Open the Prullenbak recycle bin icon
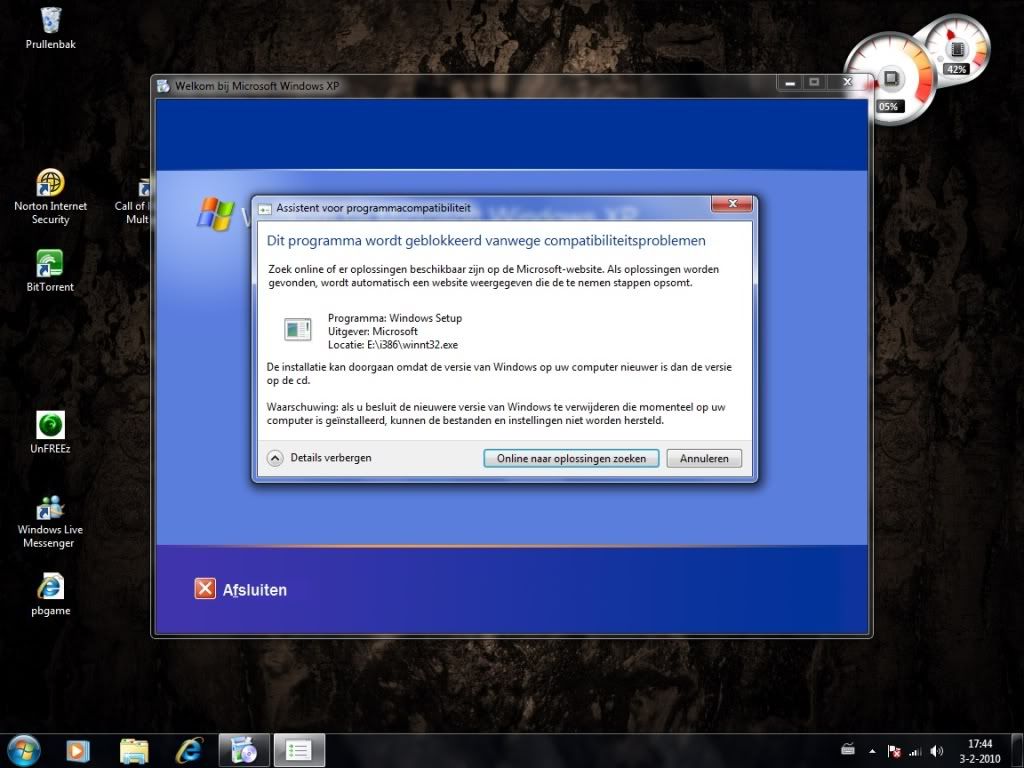This screenshot has width=1024, height=768. (50, 28)
